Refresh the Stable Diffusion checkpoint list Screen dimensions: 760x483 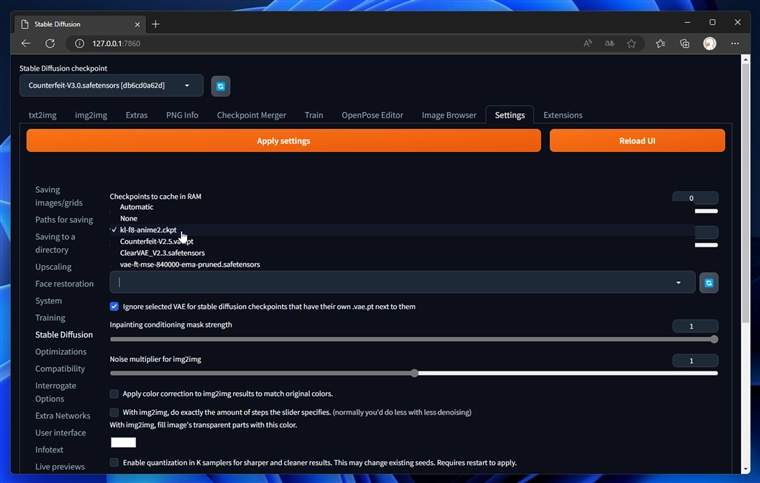tap(221, 86)
